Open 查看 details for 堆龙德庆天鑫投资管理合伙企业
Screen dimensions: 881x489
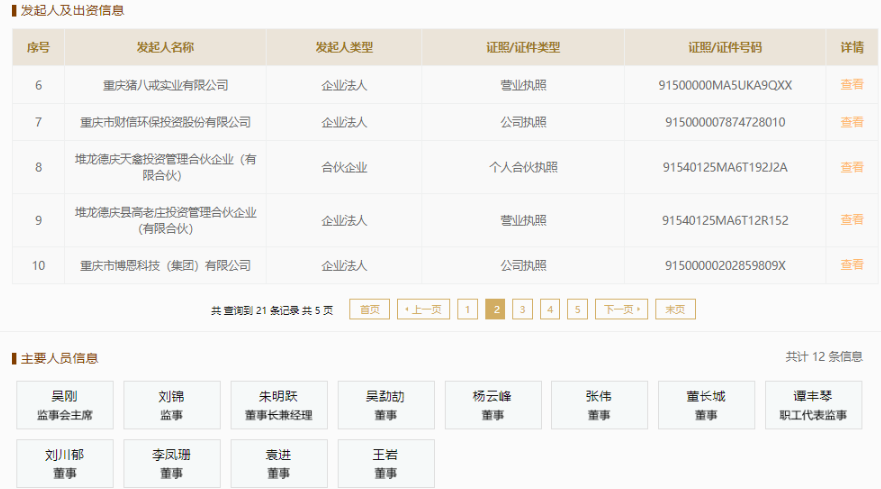(x=852, y=167)
